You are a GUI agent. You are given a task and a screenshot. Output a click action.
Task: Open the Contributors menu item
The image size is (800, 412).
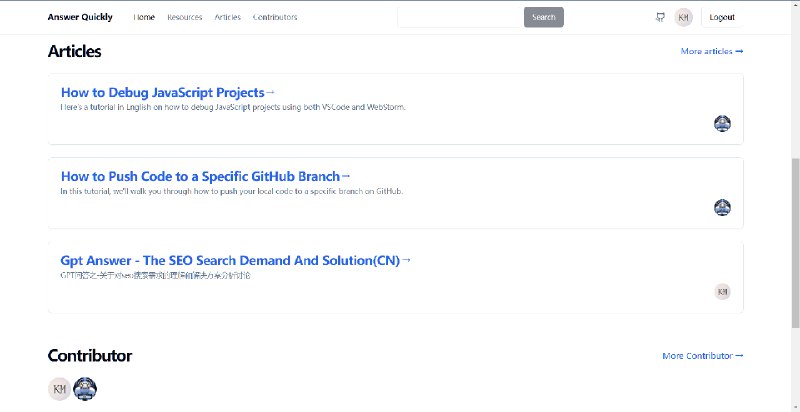(275, 17)
